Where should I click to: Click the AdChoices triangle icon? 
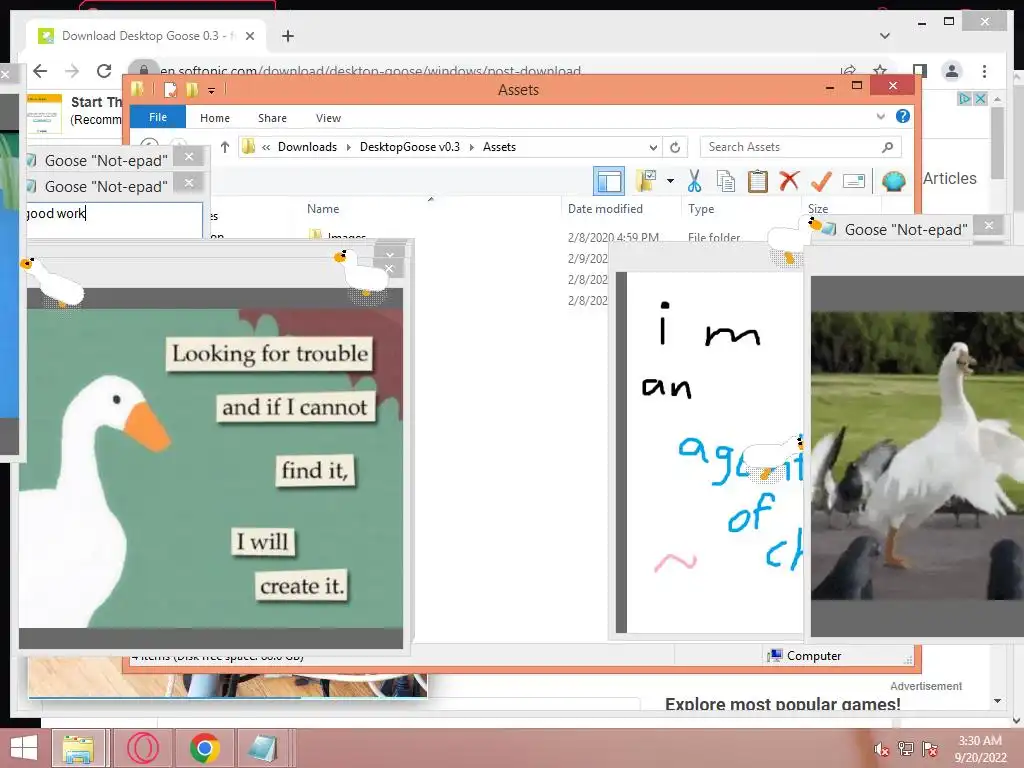point(965,99)
